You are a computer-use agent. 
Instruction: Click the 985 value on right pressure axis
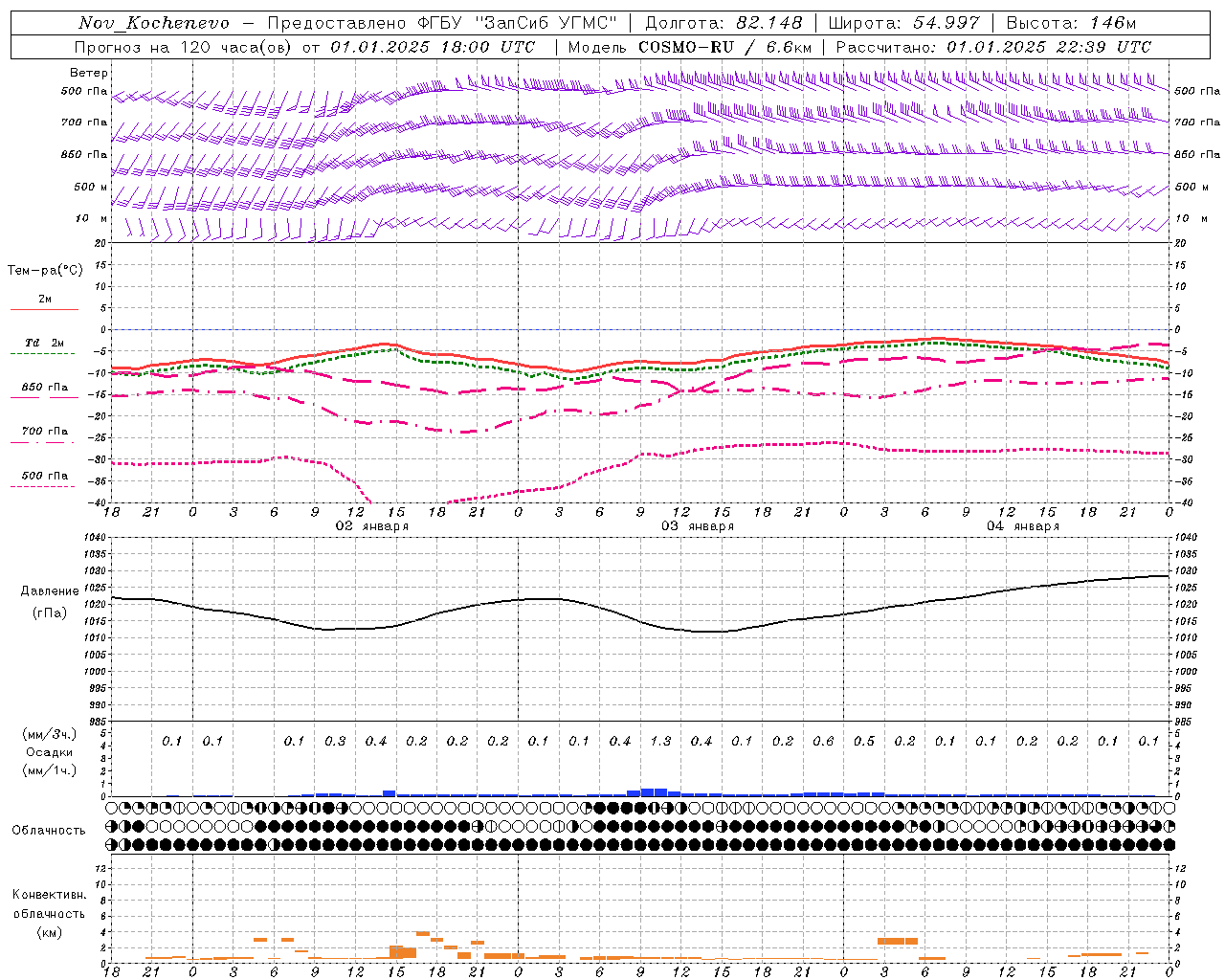(x=1185, y=722)
